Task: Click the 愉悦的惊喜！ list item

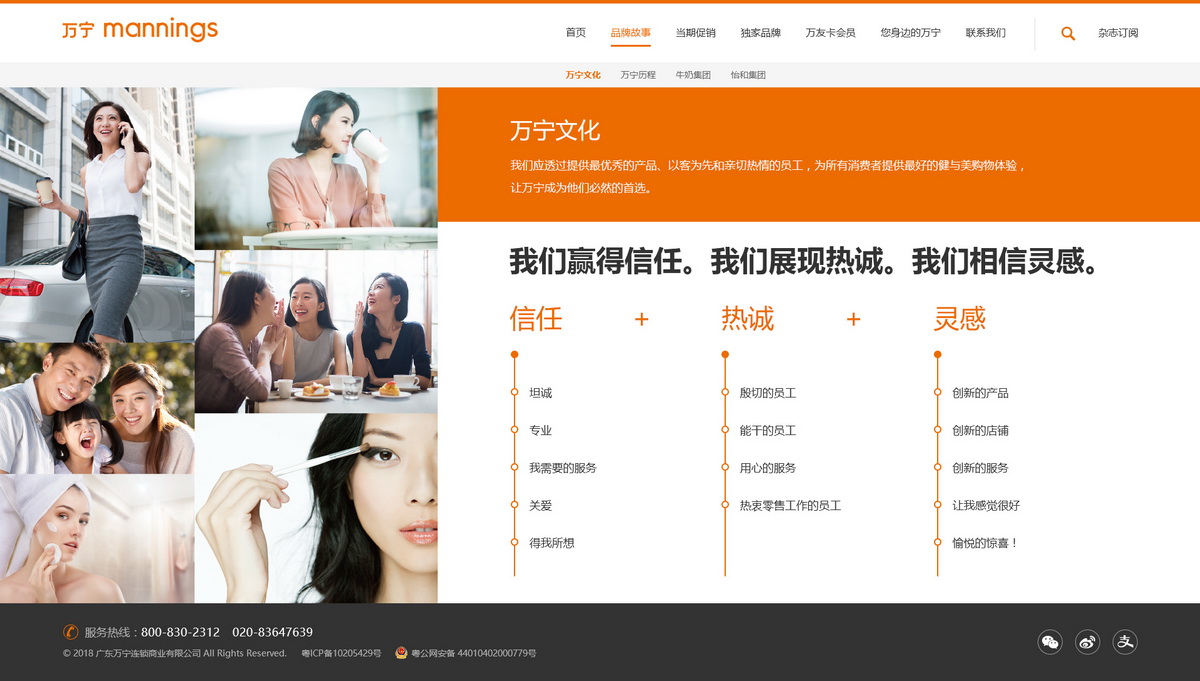Action: click(x=985, y=543)
